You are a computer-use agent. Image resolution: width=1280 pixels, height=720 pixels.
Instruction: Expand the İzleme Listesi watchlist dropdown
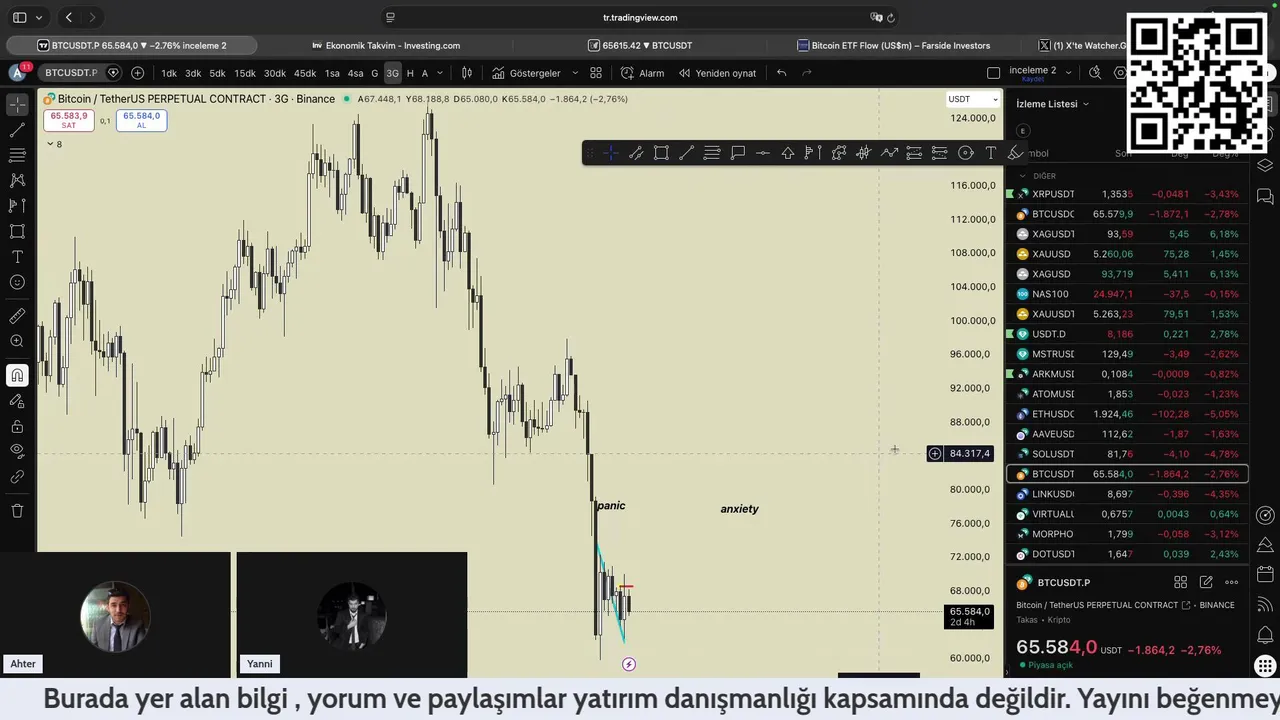pos(1053,104)
